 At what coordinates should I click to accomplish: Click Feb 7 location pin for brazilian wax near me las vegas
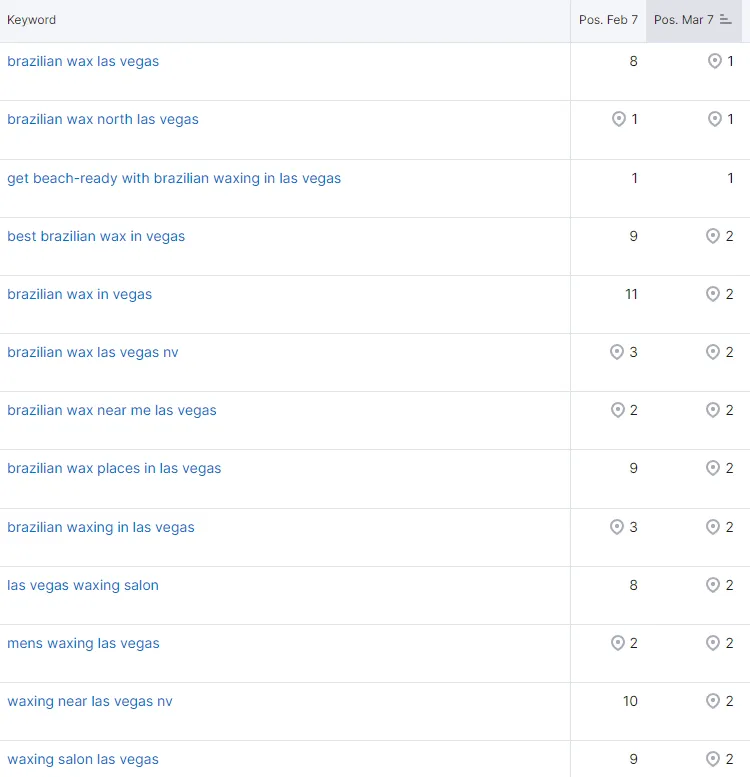pos(618,410)
